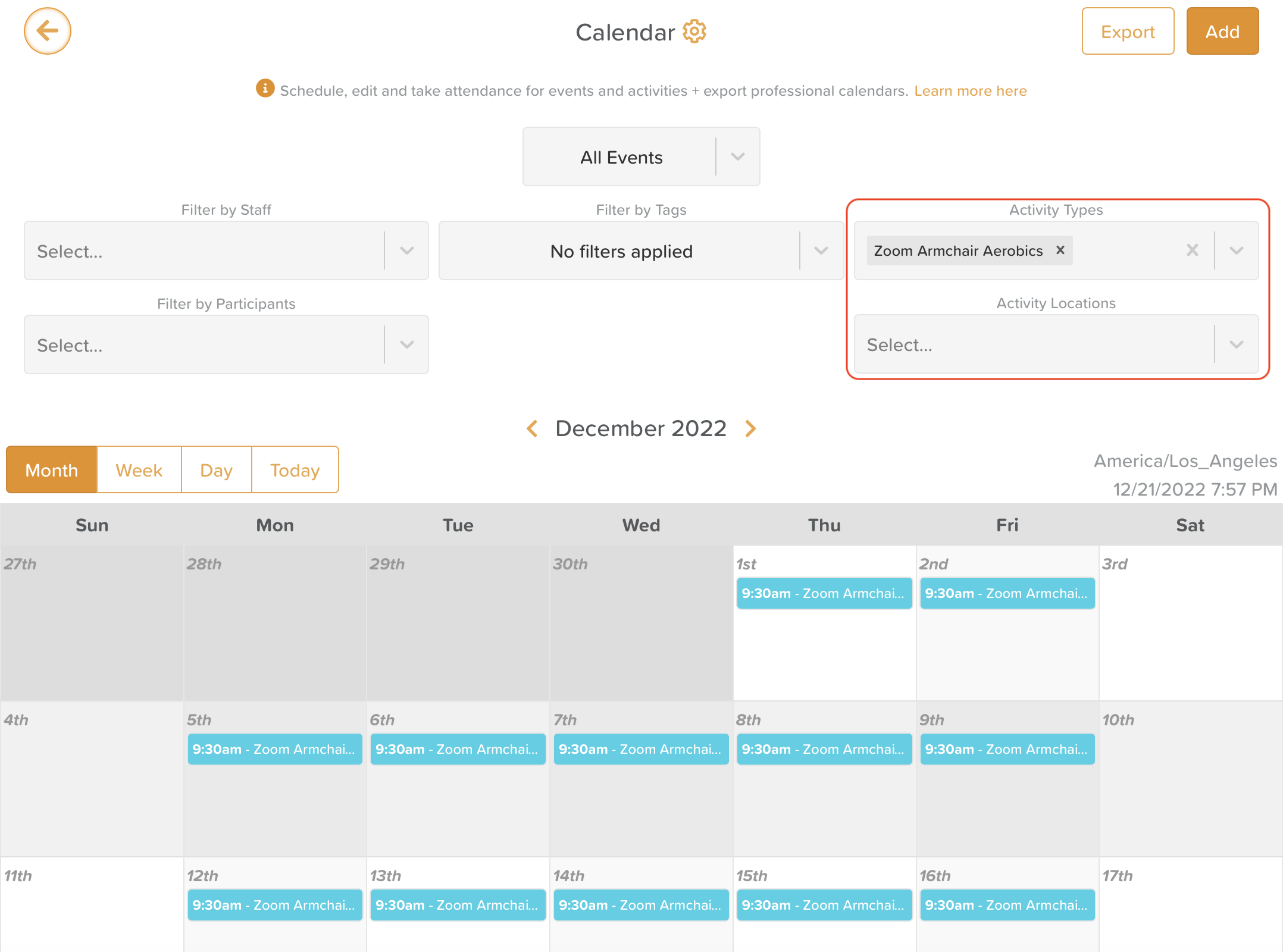
Task: Follow the Learn more here link
Action: (971, 91)
